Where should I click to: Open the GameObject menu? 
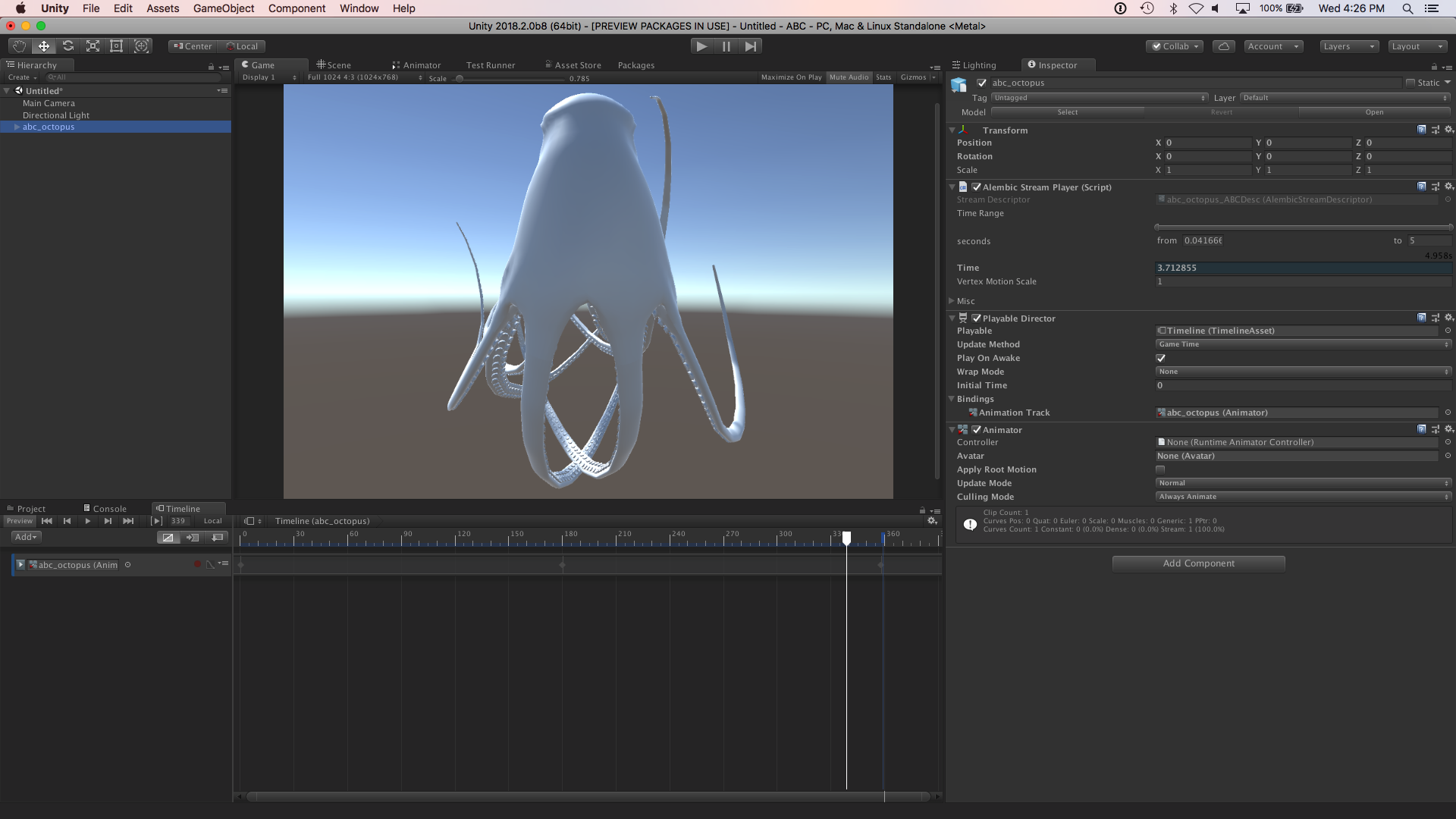(224, 8)
